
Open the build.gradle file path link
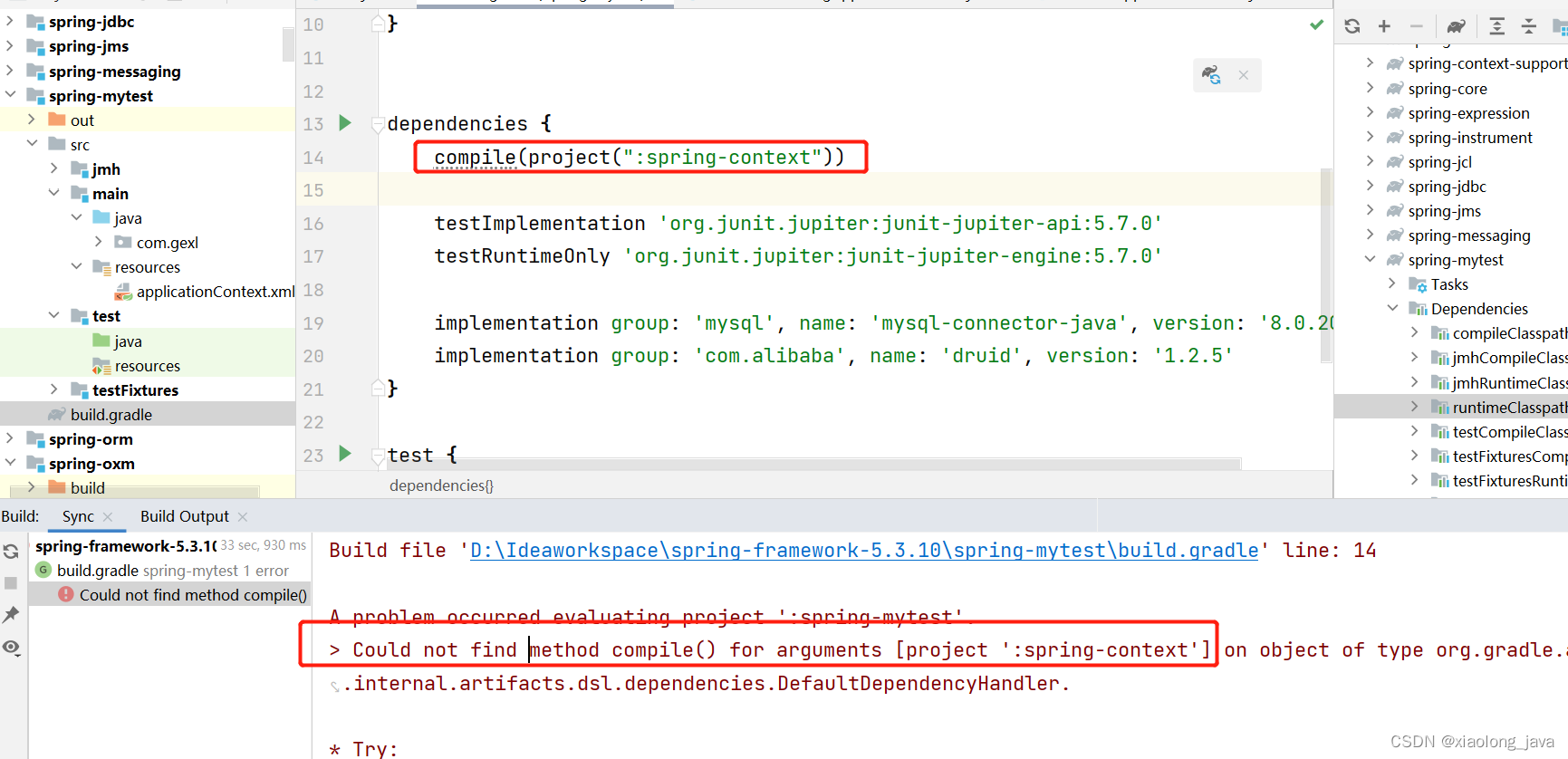(x=864, y=550)
